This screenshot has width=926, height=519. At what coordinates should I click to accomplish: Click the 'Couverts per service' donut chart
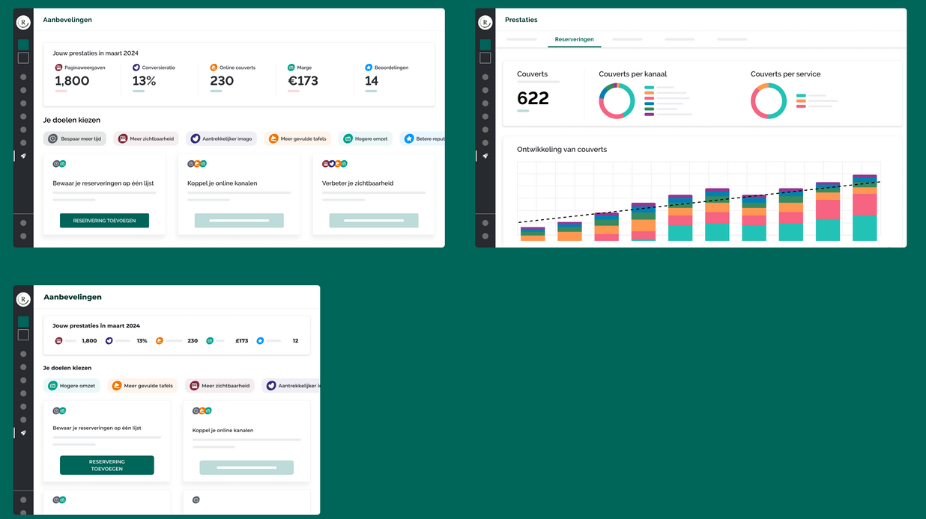(768, 101)
